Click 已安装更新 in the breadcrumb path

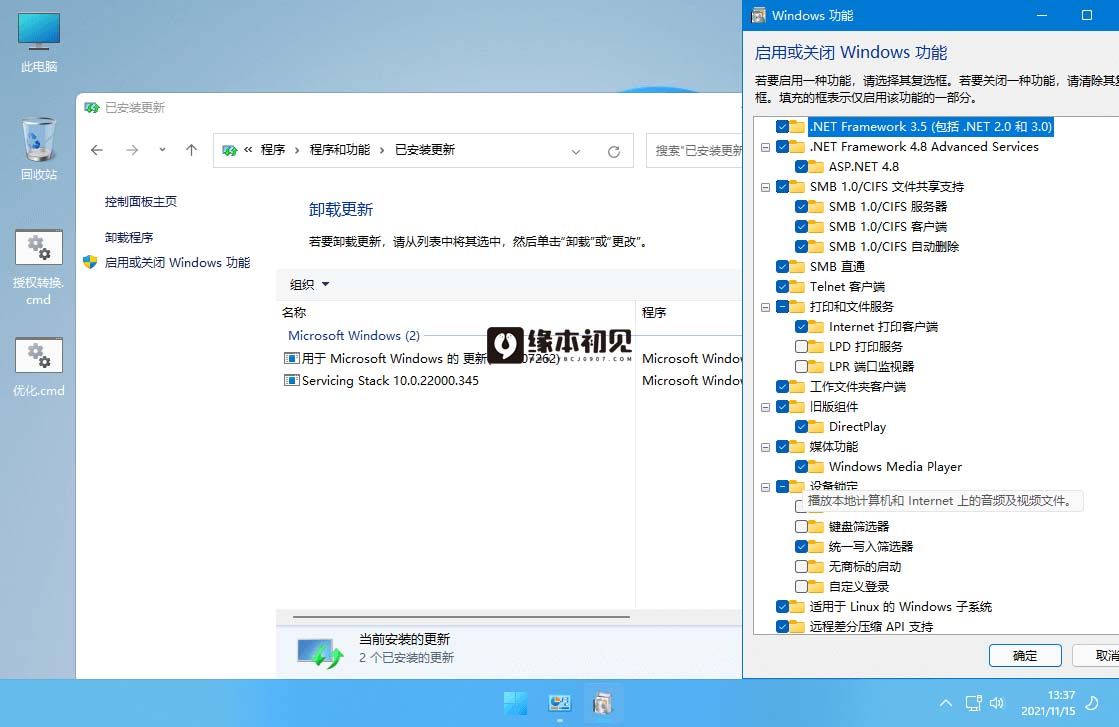[425, 150]
